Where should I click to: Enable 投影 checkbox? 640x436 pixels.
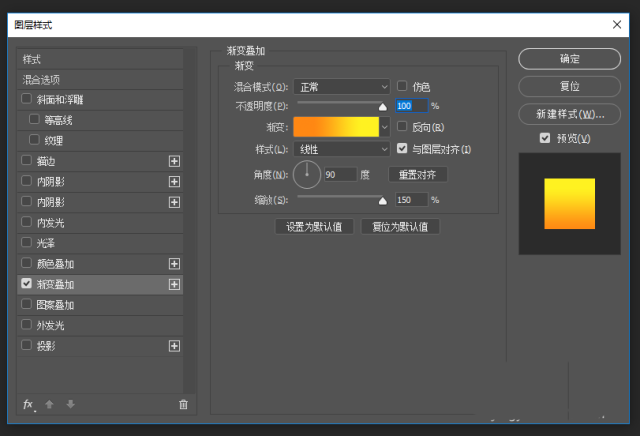[x=26, y=345]
